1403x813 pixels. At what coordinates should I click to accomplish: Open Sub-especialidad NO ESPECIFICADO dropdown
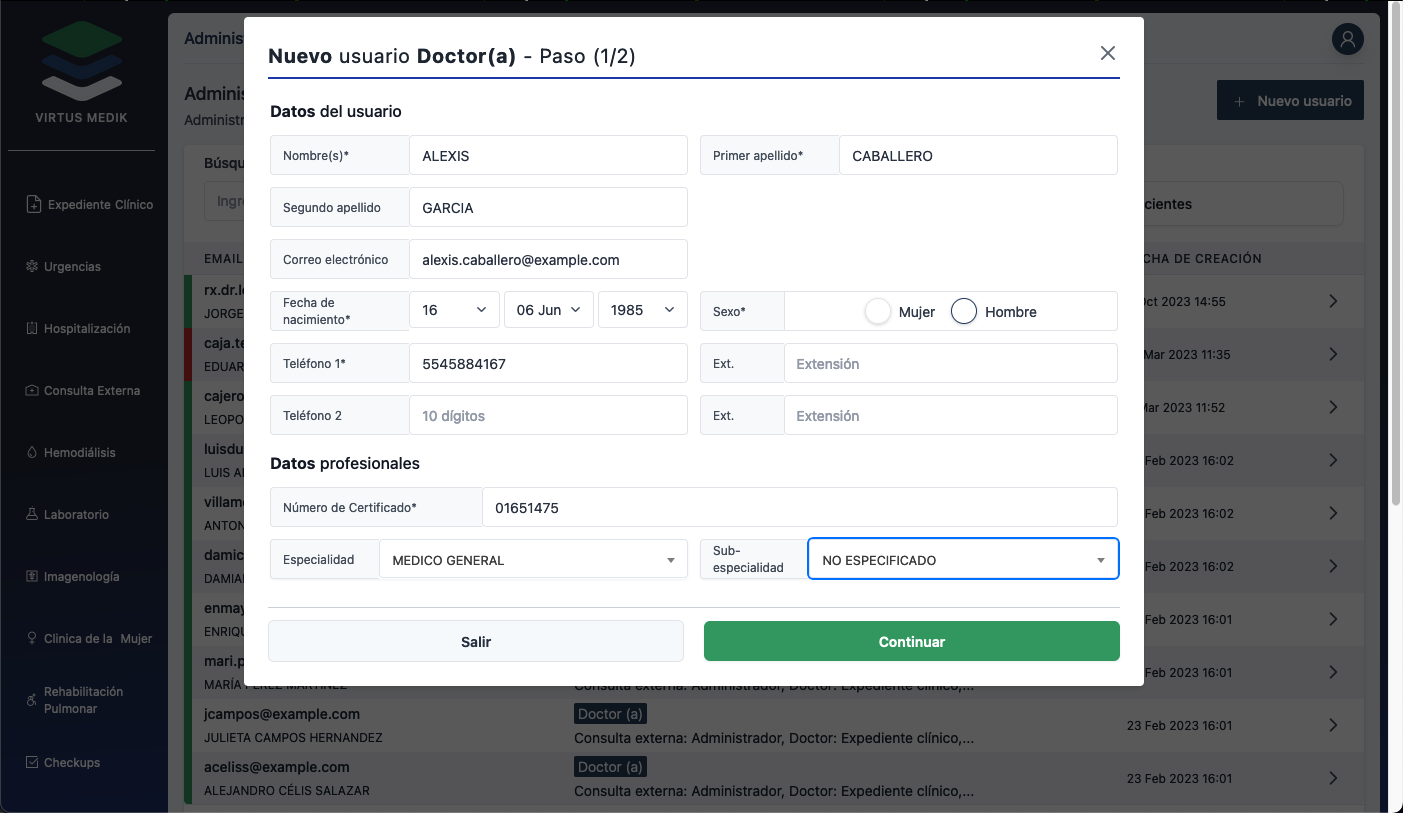coord(963,560)
